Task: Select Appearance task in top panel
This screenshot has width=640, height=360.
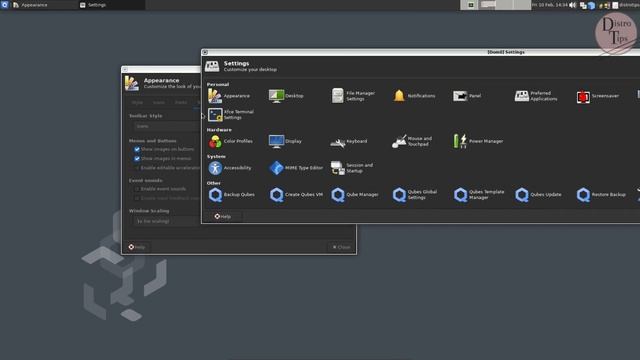Action: point(44,5)
